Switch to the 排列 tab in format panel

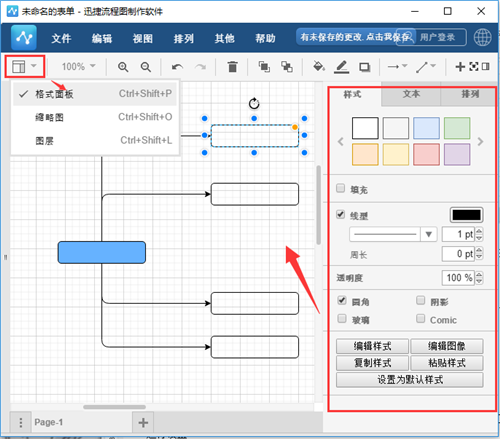click(469, 94)
